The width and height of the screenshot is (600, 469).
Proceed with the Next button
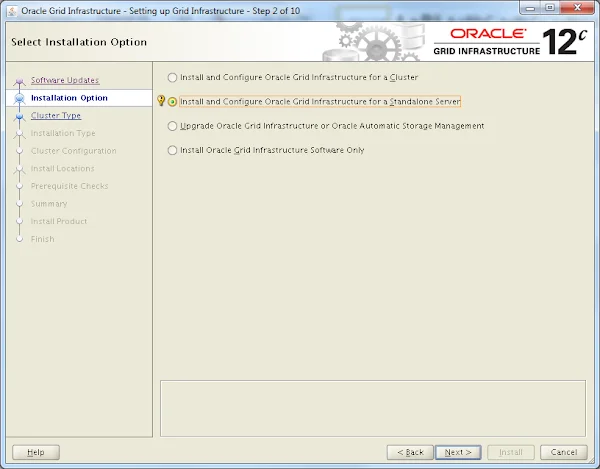tap(458, 452)
